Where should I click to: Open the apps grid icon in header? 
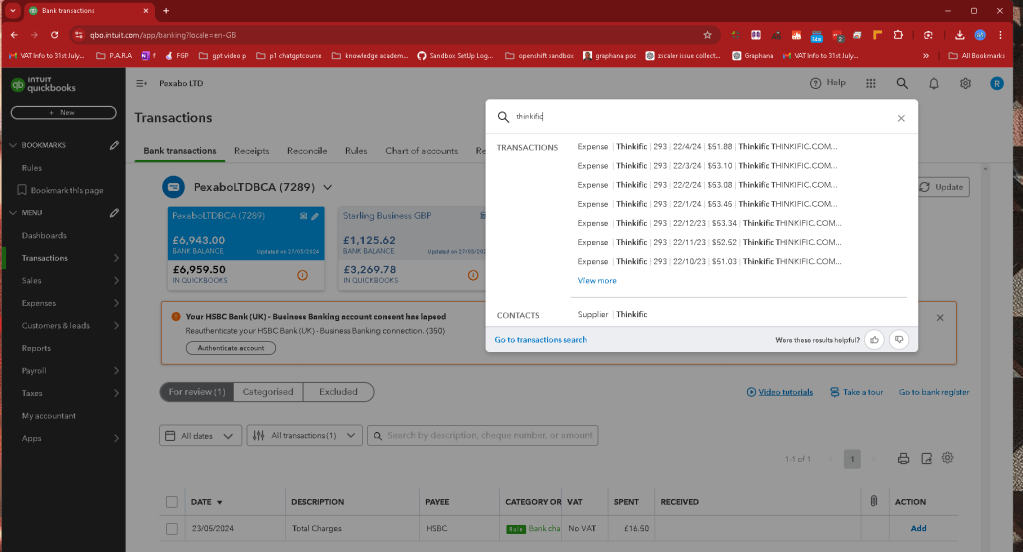tap(870, 84)
